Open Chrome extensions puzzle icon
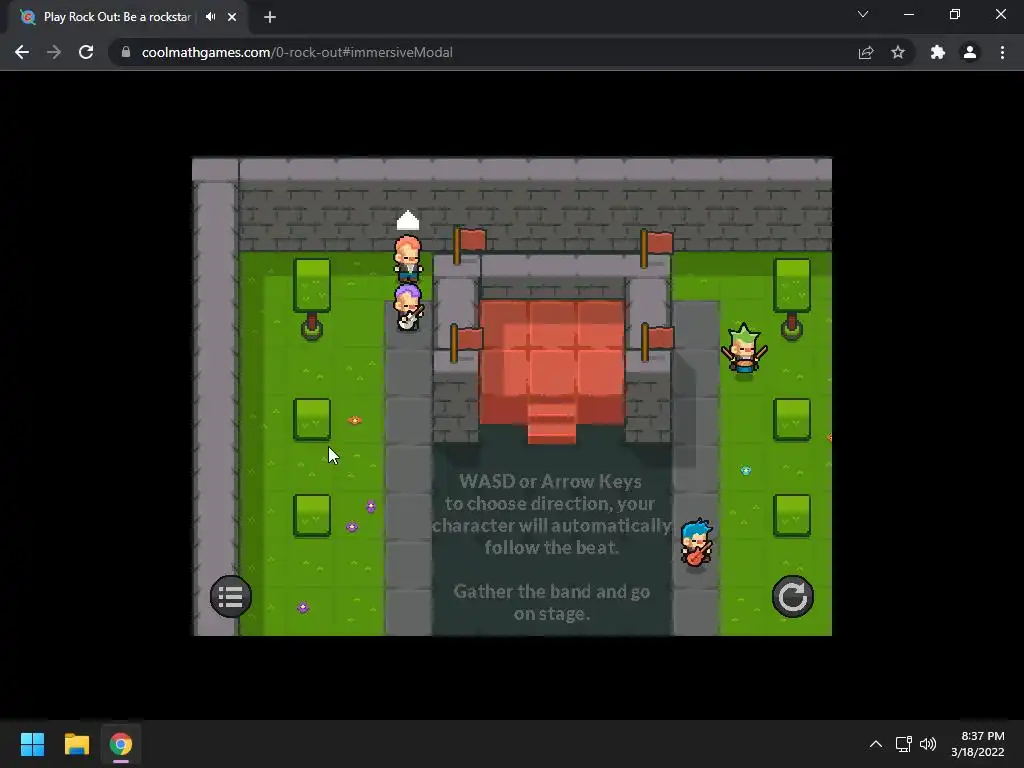 point(938,52)
